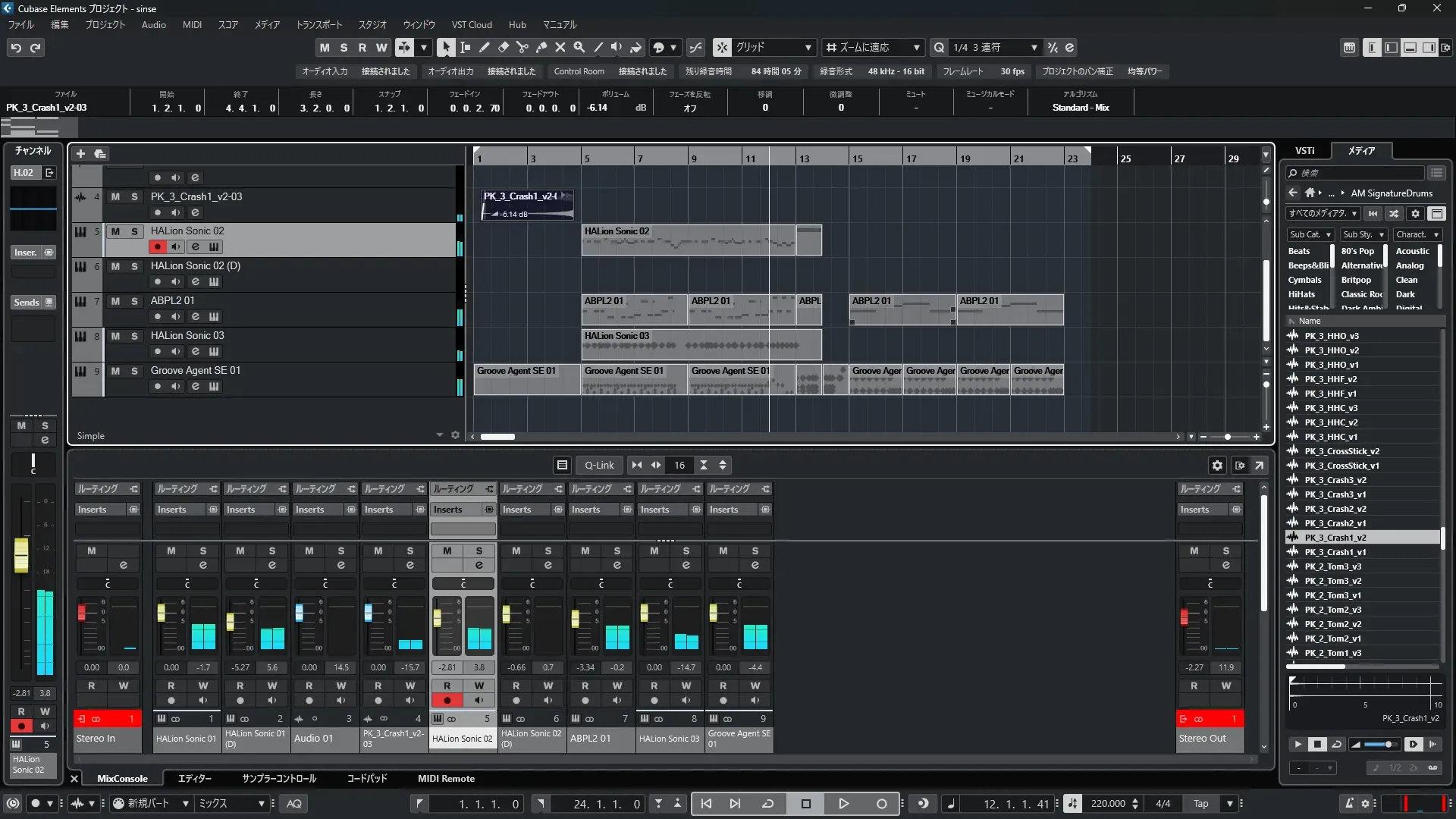
Task: Disable record on HALion Sonic 02 track
Action: 157,246
